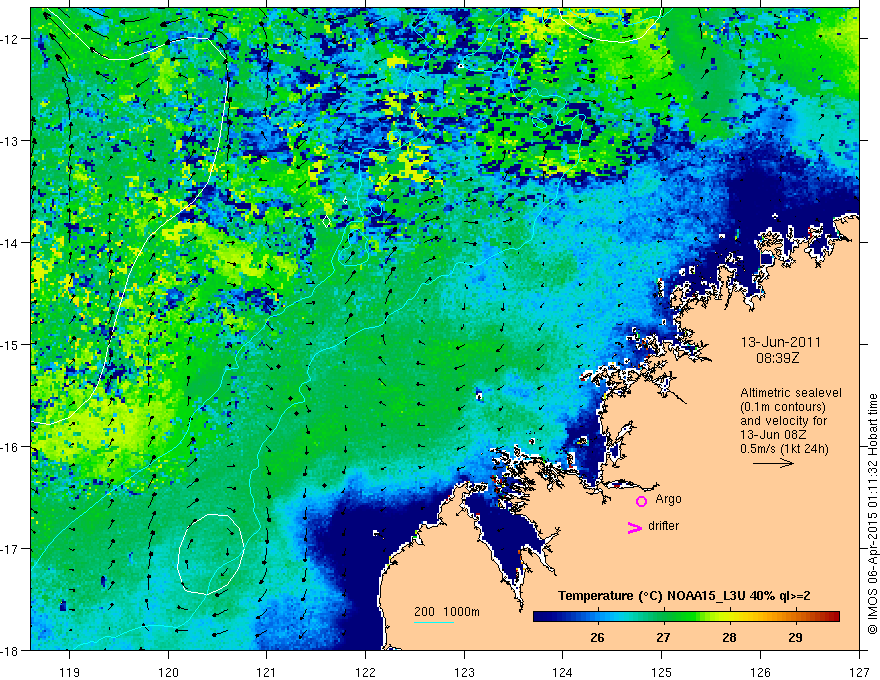Click the '200 1000m' depth label

pos(447,612)
